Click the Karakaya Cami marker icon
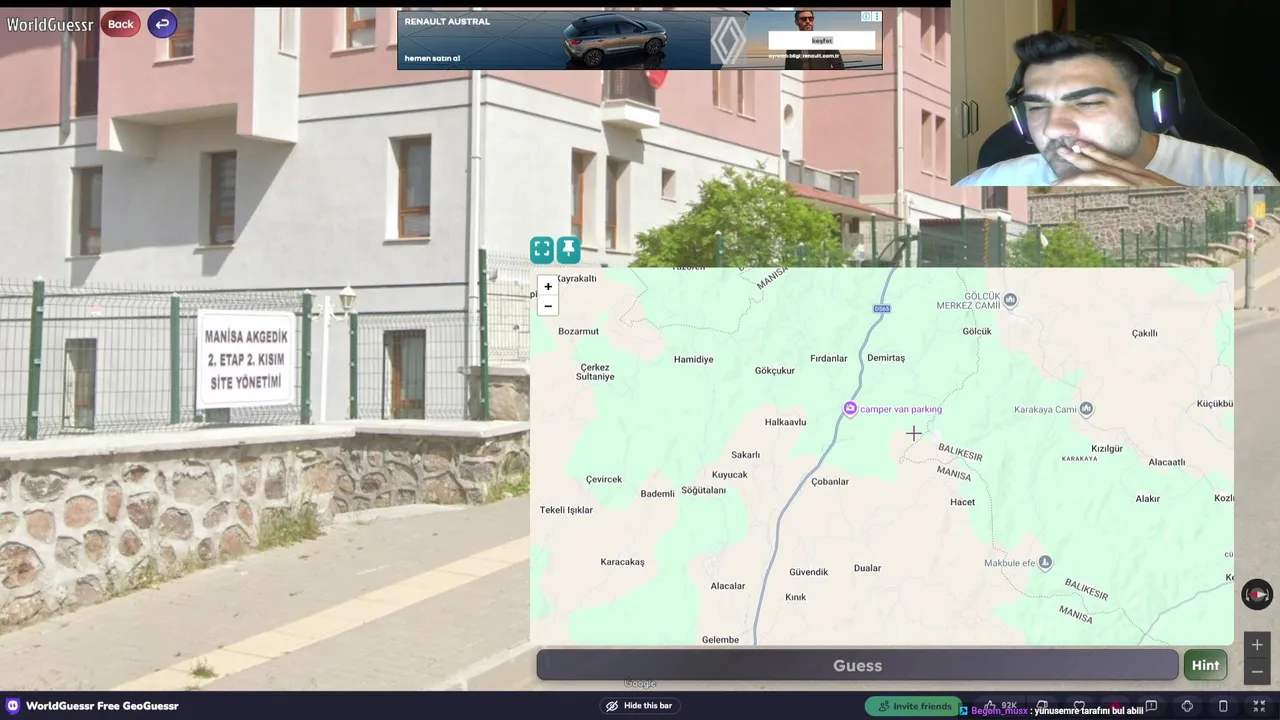 coord(1086,409)
